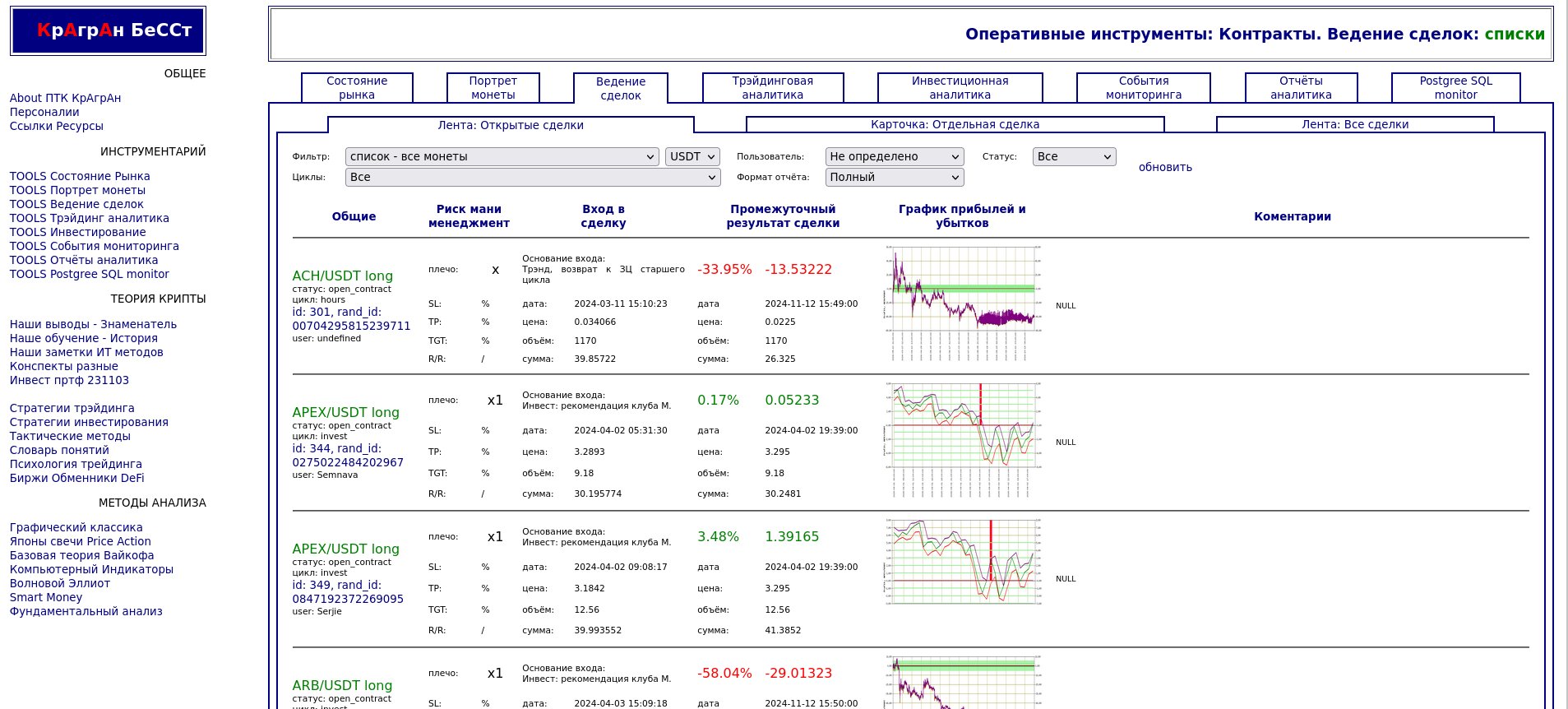Open the Портрет монеты tab

click(493, 88)
